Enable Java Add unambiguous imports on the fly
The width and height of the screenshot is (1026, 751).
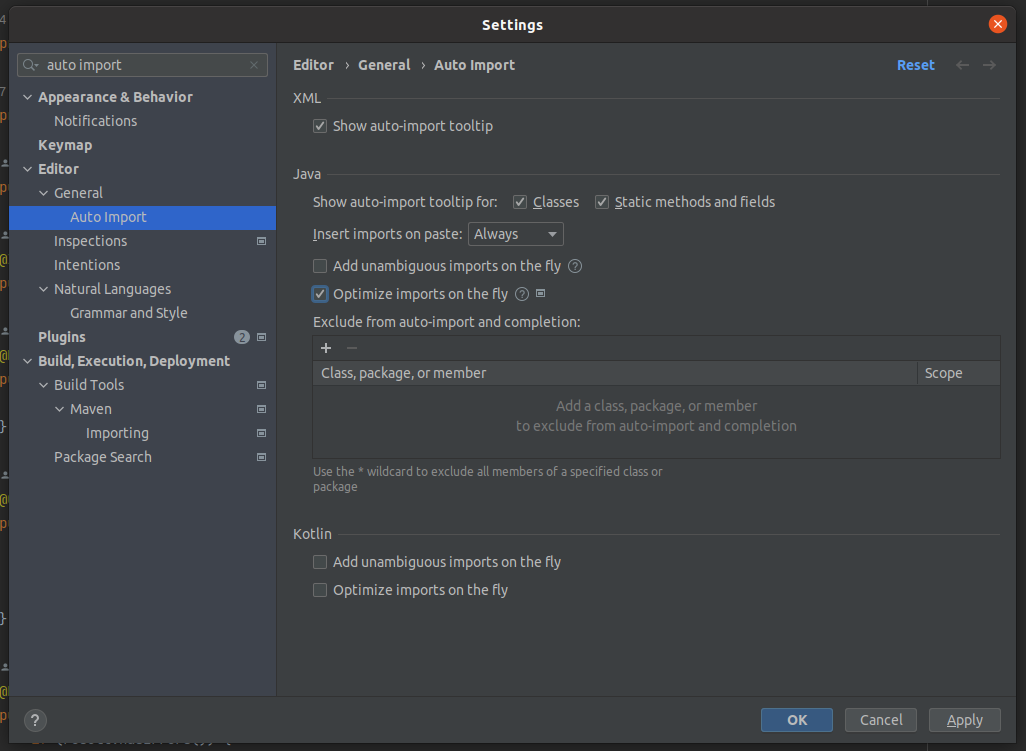320,266
